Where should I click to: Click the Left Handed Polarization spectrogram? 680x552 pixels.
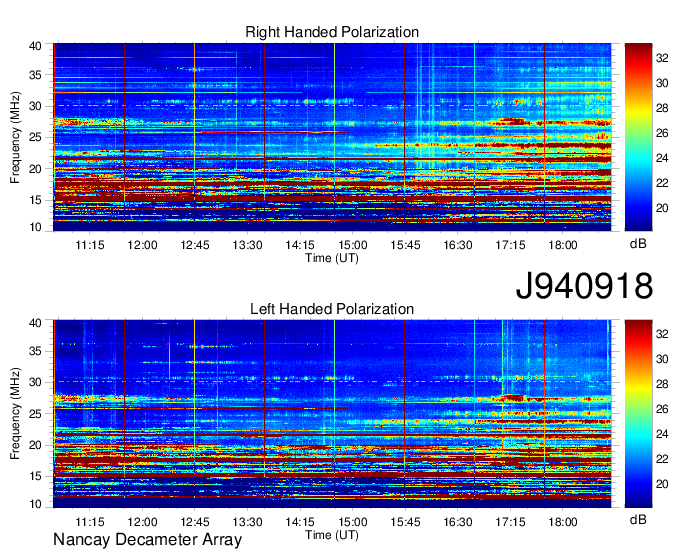click(x=332, y=414)
